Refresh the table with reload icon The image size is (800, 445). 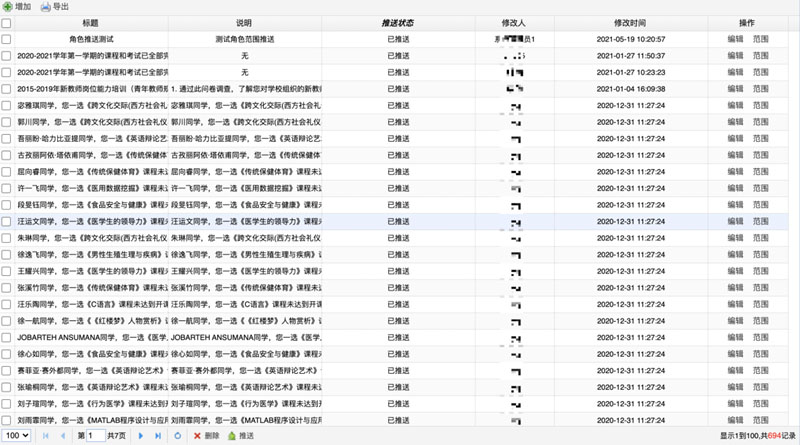pos(177,436)
